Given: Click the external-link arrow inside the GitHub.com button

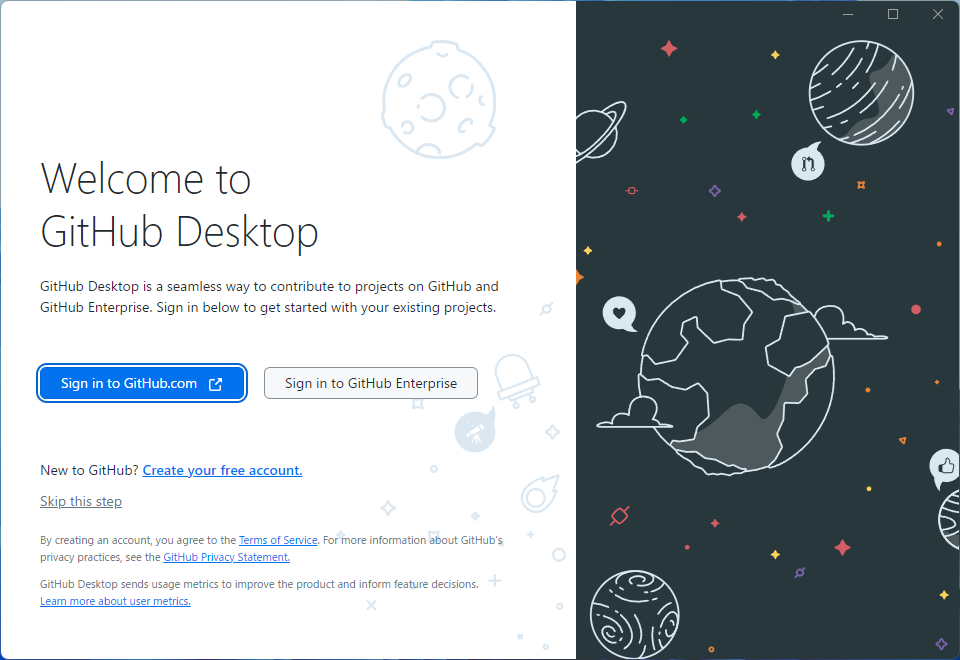Looking at the screenshot, I should point(215,383).
